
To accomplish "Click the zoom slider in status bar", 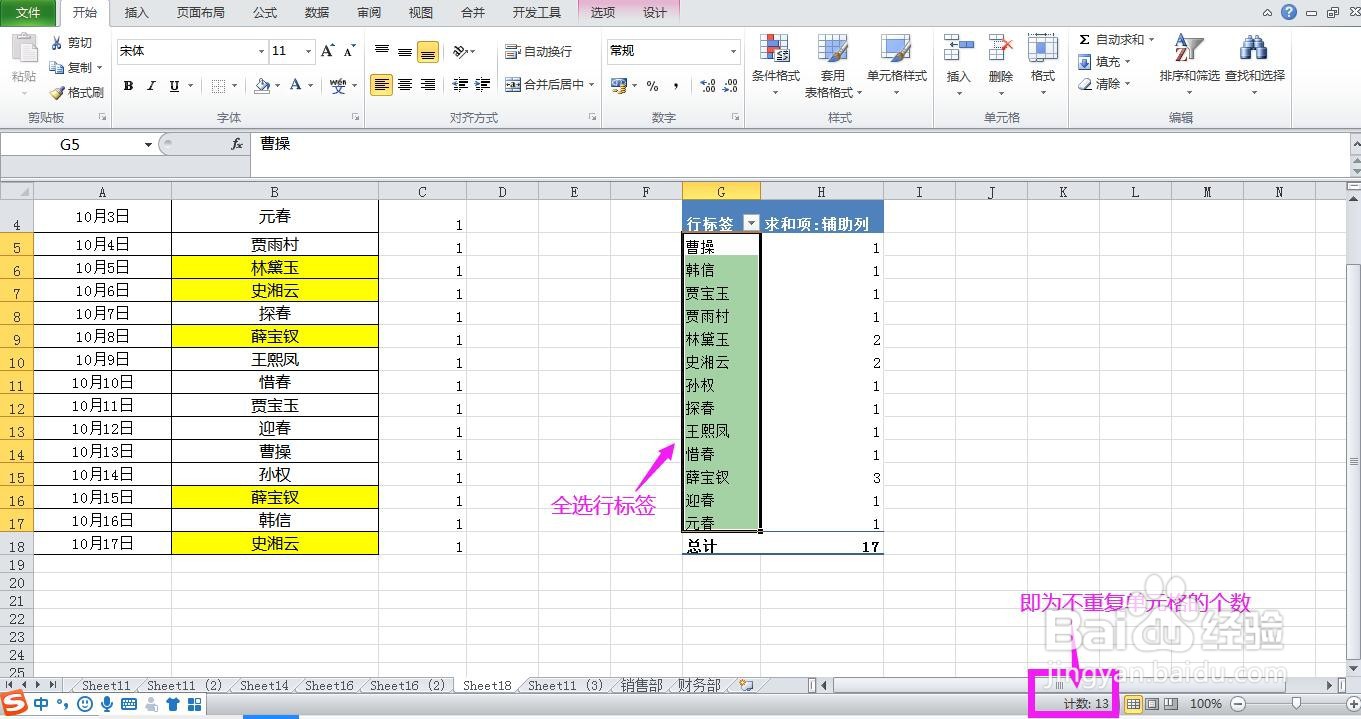I will click(1296, 704).
